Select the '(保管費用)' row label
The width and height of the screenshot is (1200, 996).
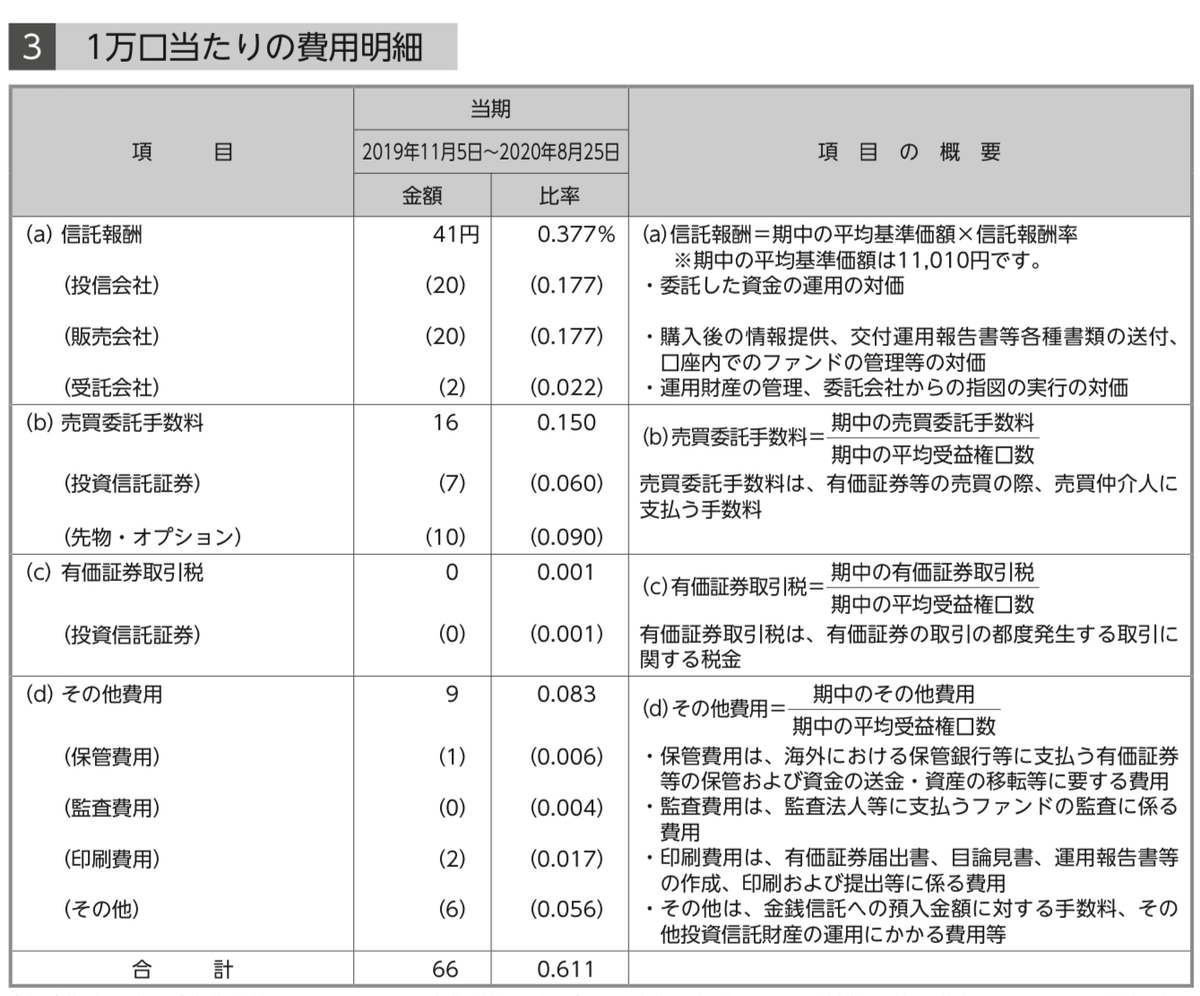pos(110,756)
